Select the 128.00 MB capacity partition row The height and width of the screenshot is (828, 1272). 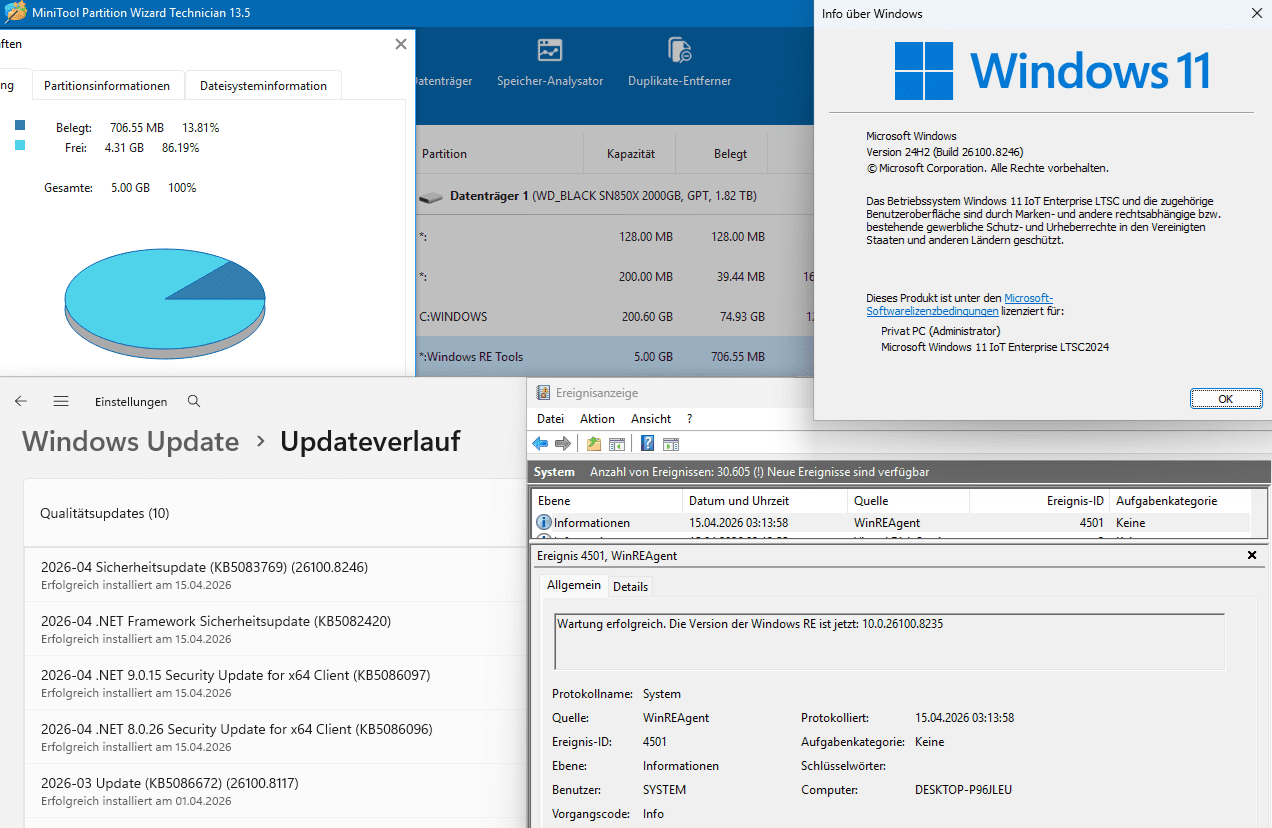[x=615, y=237]
